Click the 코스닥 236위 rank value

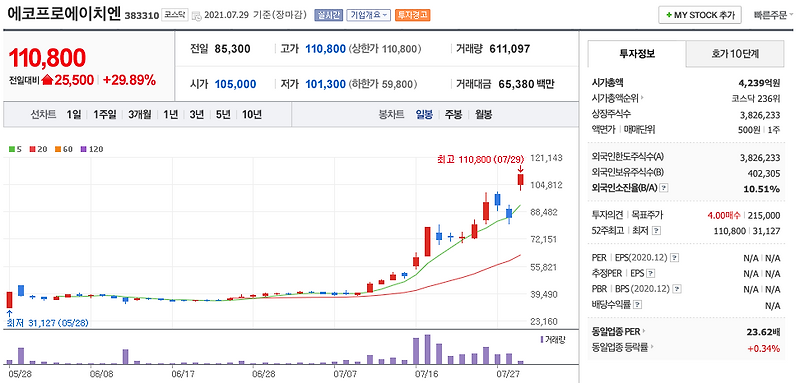coord(756,98)
